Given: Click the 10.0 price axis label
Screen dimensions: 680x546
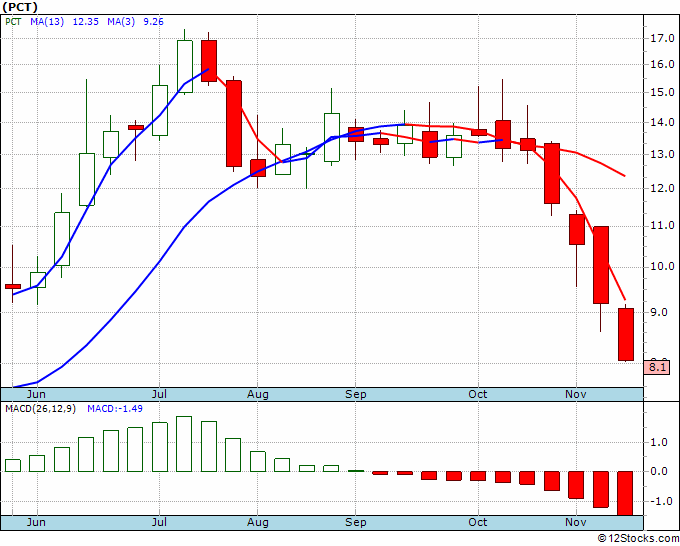Looking at the screenshot, I should click(662, 266).
